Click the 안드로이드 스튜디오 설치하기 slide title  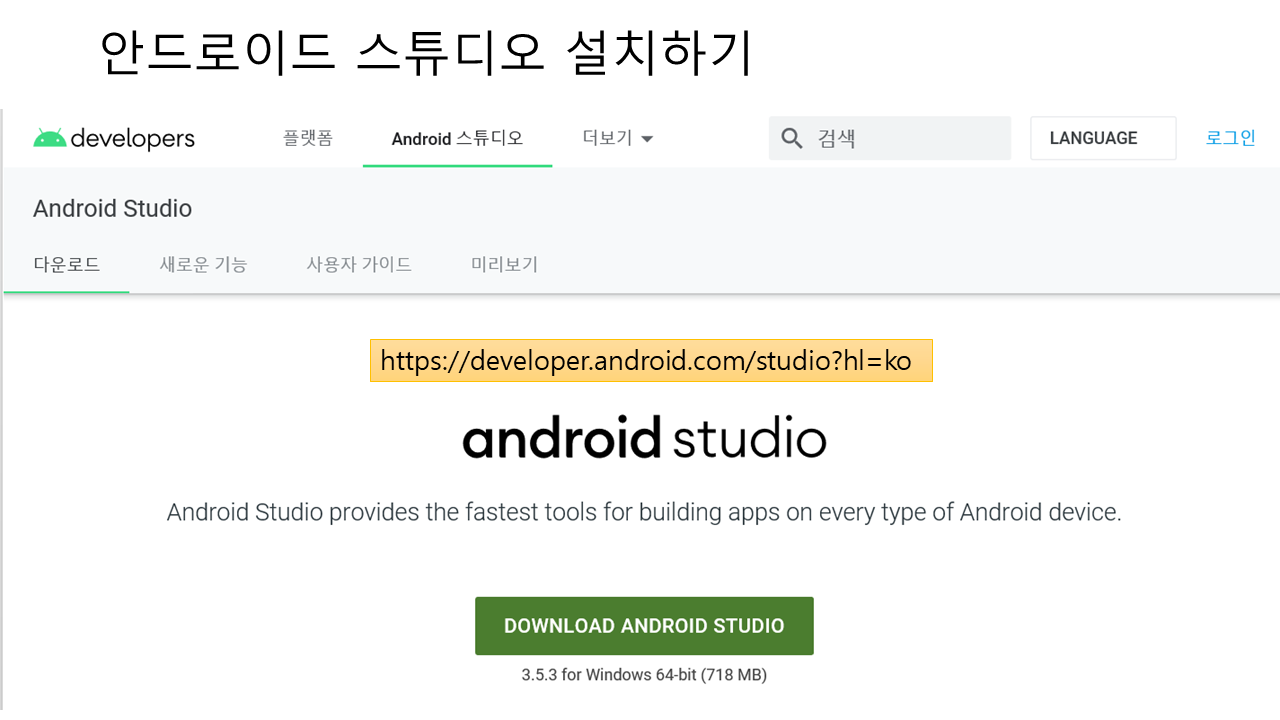[x=425, y=53]
